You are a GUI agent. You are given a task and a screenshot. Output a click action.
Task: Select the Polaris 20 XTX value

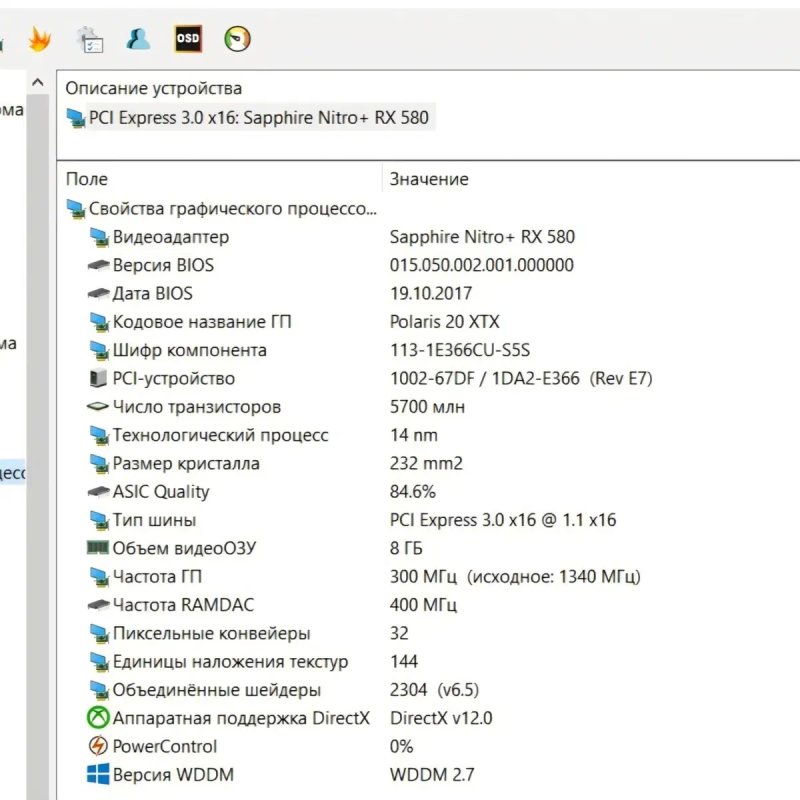[x=444, y=322]
